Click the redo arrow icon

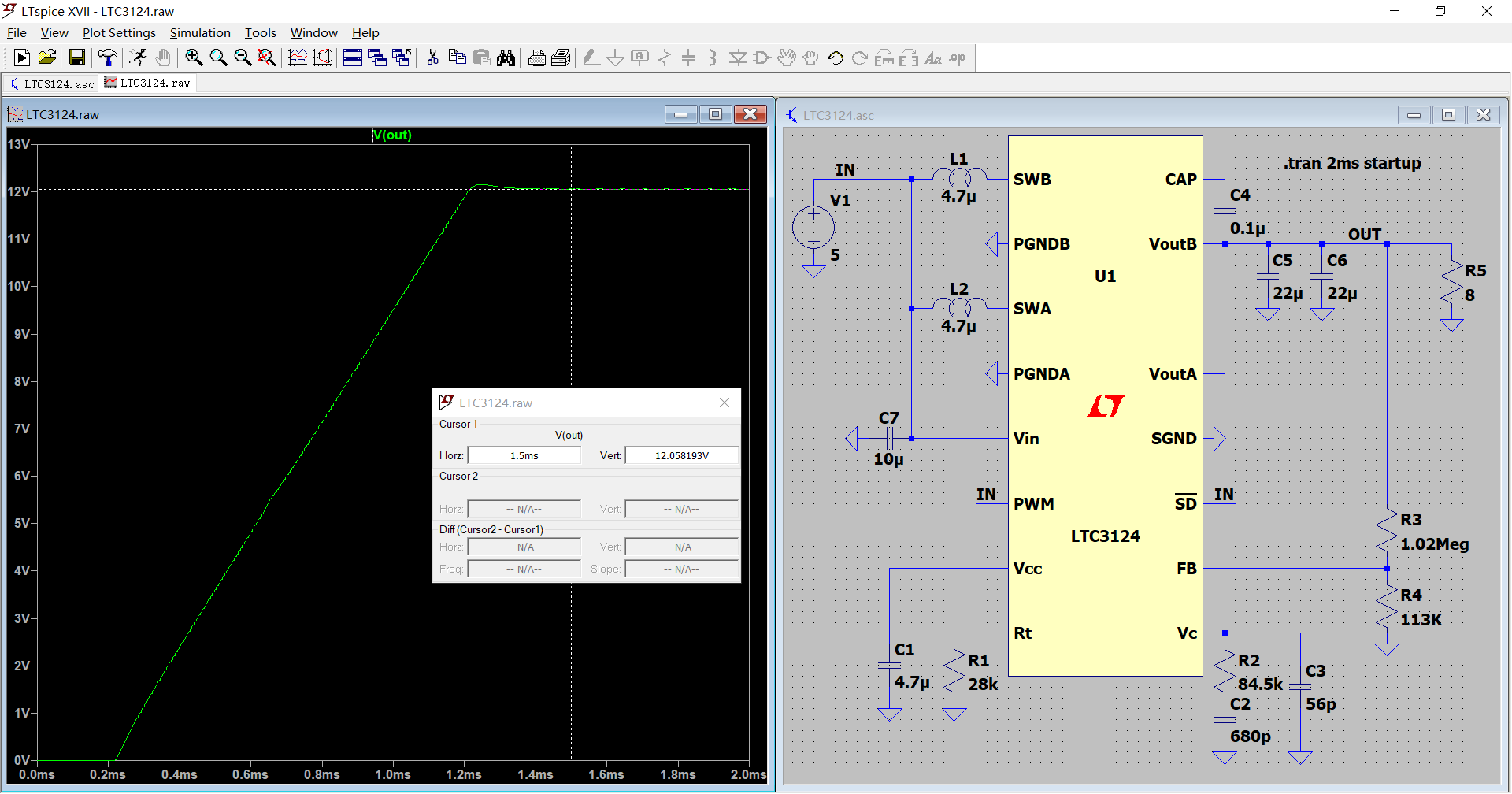point(860,58)
